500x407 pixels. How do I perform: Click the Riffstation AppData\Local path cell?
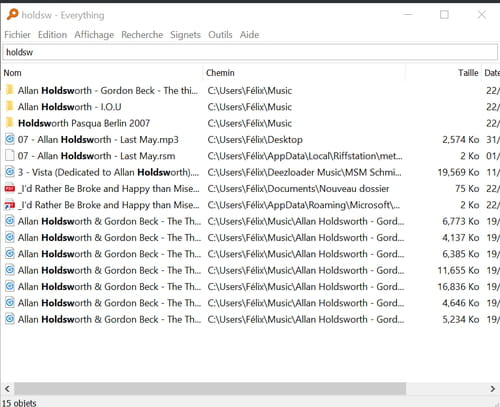pyautogui.click(x=305, y=156)
